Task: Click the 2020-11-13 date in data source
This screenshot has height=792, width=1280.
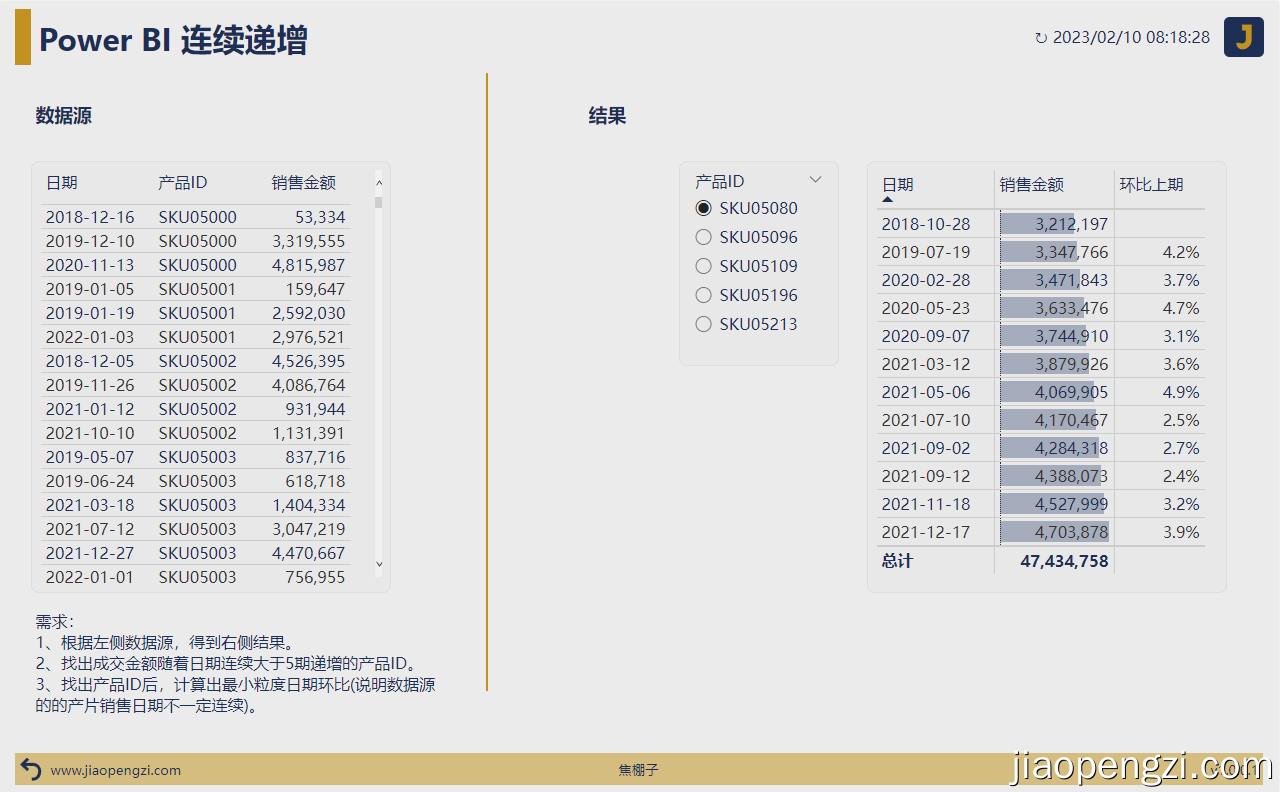Action: click(x=90, y=265)
